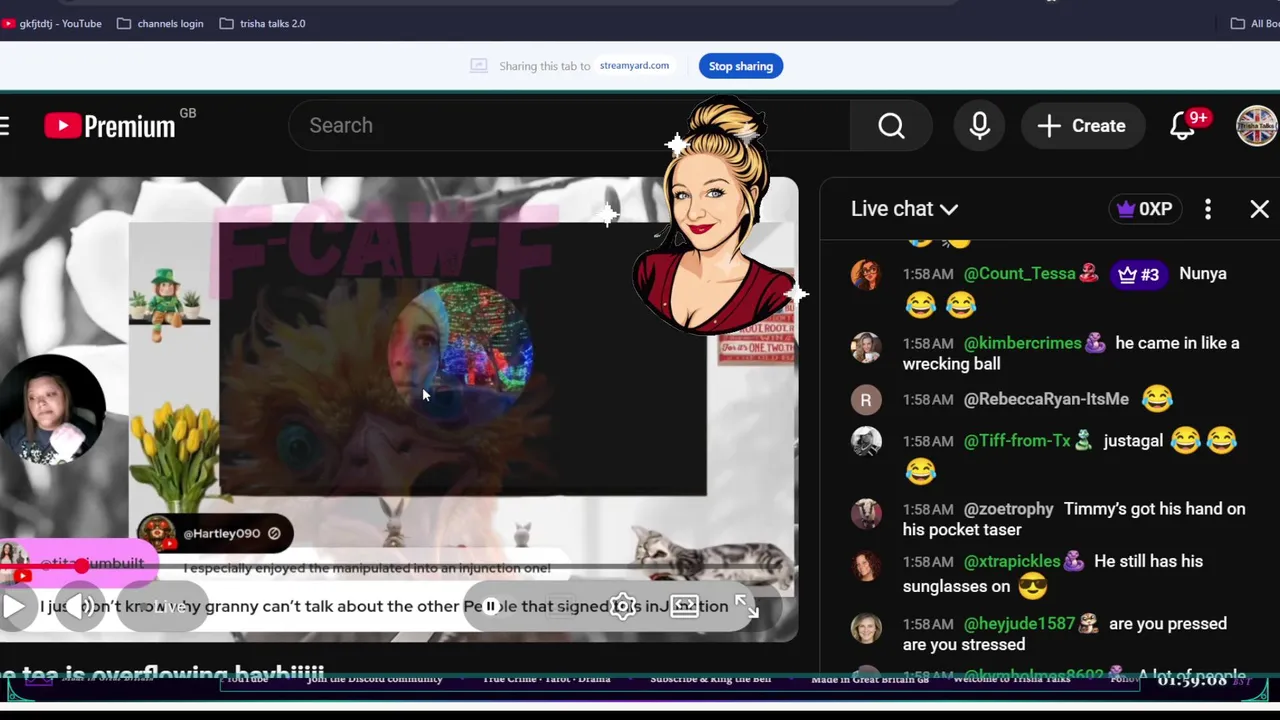The width and height of the screenshot is (1280, 720).
Task: Click the search magnifier button
Action: [x=891, y=125]
